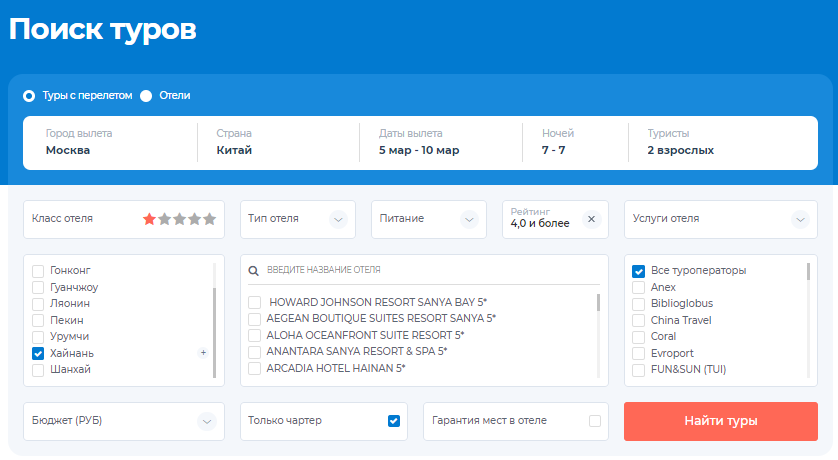This screenshot has height=460, width=838.
Task: Check the China Travel tour operator
Action: [638, 321]
